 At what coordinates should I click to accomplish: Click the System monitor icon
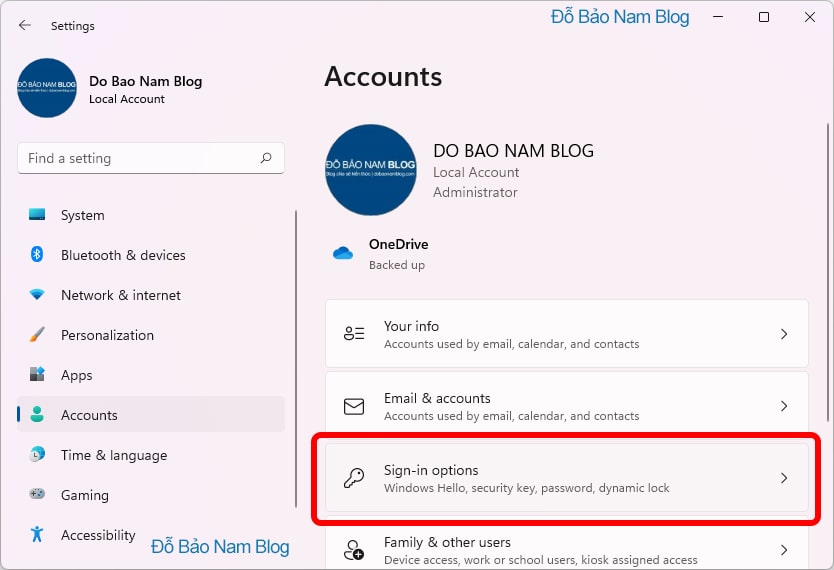pos(37,214)
